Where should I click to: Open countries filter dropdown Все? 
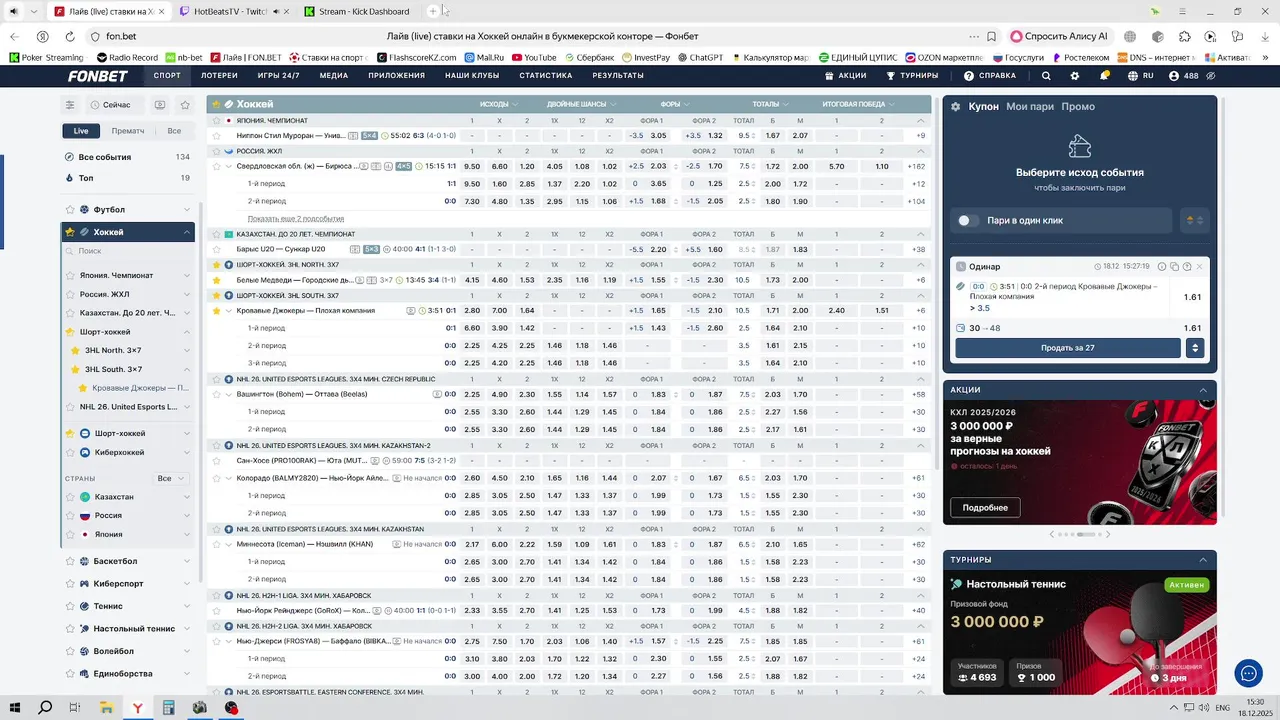(170, 479)
